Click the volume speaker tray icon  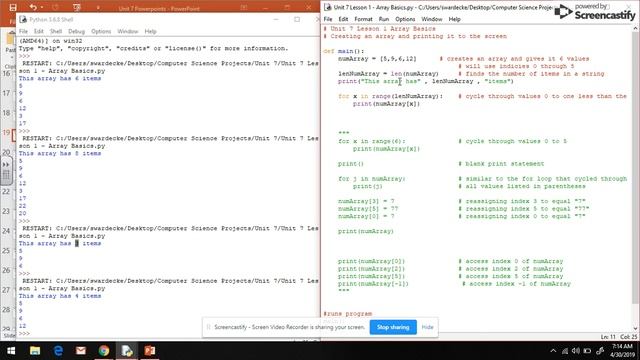[576, 351]
